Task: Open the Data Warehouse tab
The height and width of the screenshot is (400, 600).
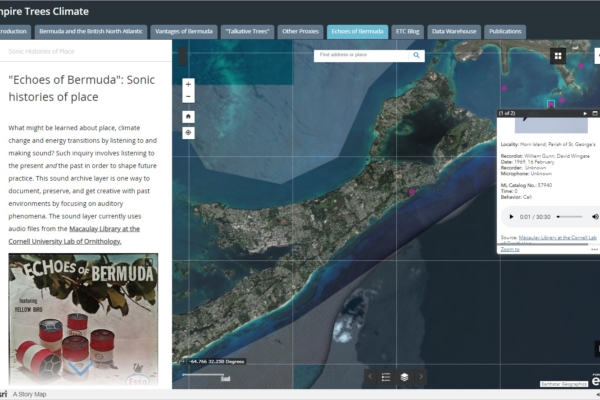Action: (454, 32)
